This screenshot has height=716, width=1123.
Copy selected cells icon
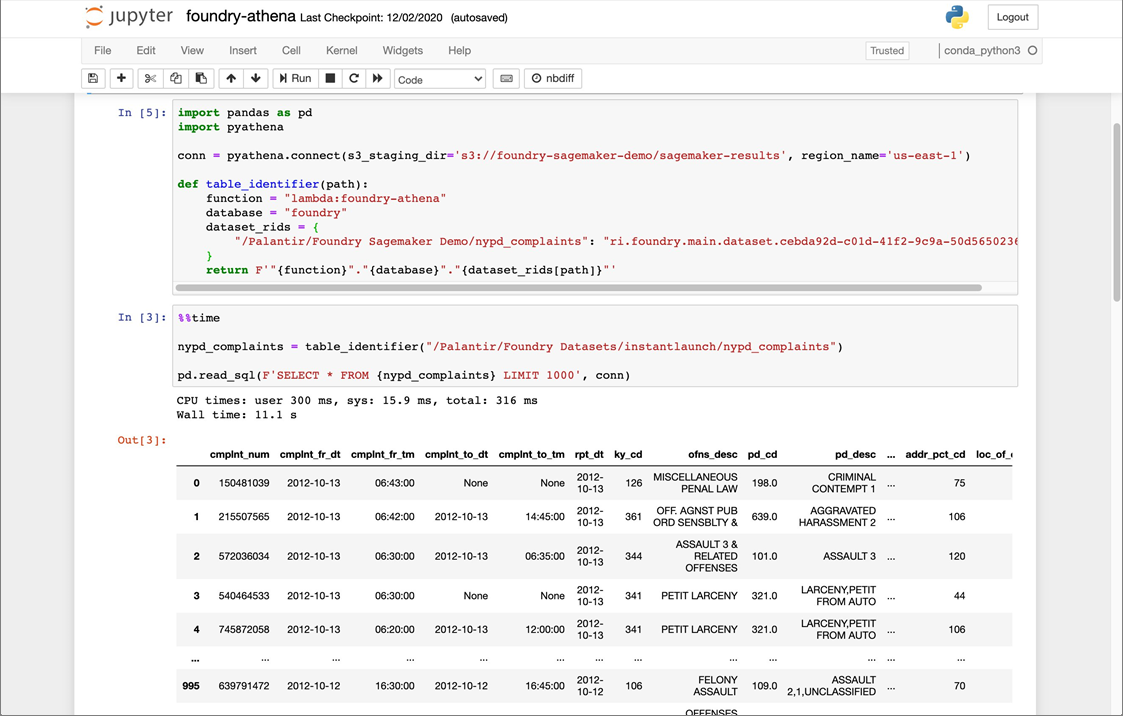175,78
